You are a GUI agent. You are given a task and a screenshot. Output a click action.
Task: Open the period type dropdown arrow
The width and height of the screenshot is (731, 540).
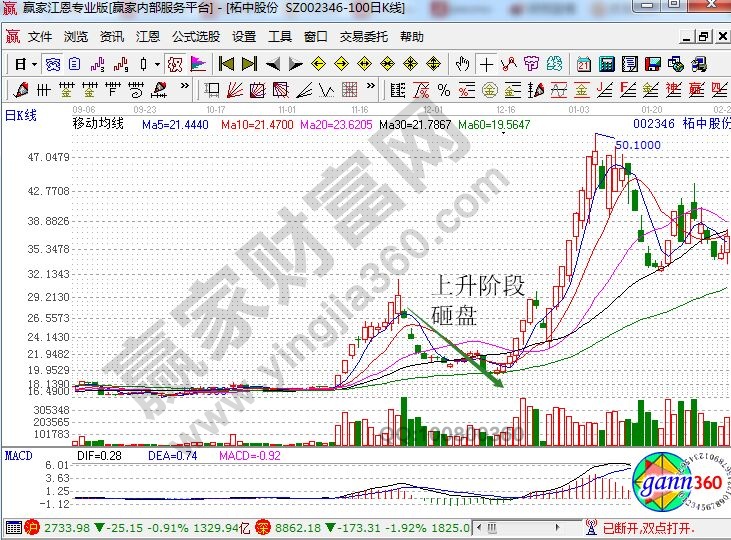click(34, 64)
